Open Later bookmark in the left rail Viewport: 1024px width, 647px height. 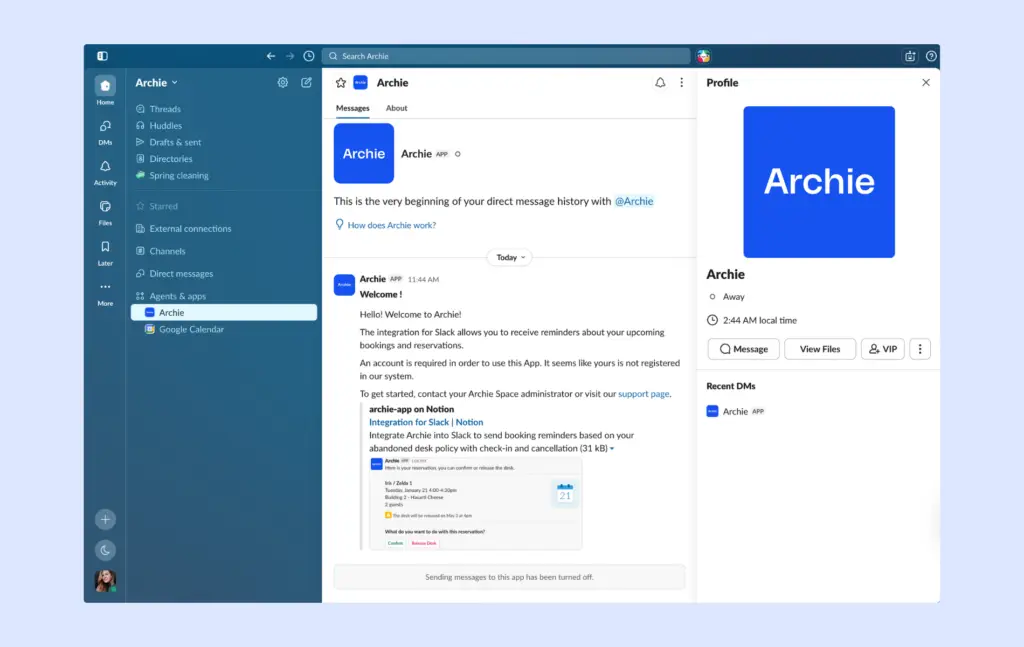tap(105, 253)
